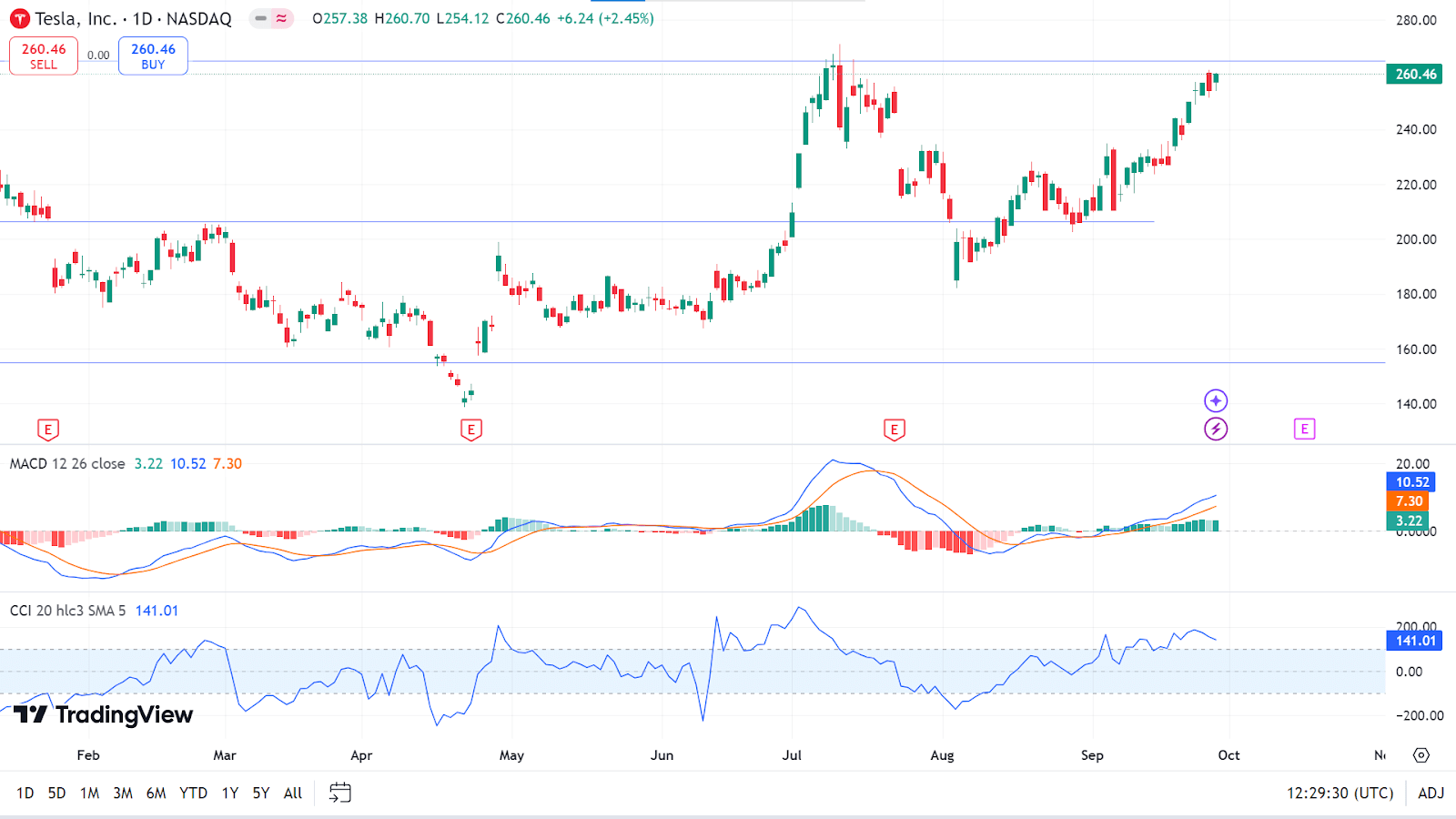
Task: Select the 3M time range
Action: [123, 794]
